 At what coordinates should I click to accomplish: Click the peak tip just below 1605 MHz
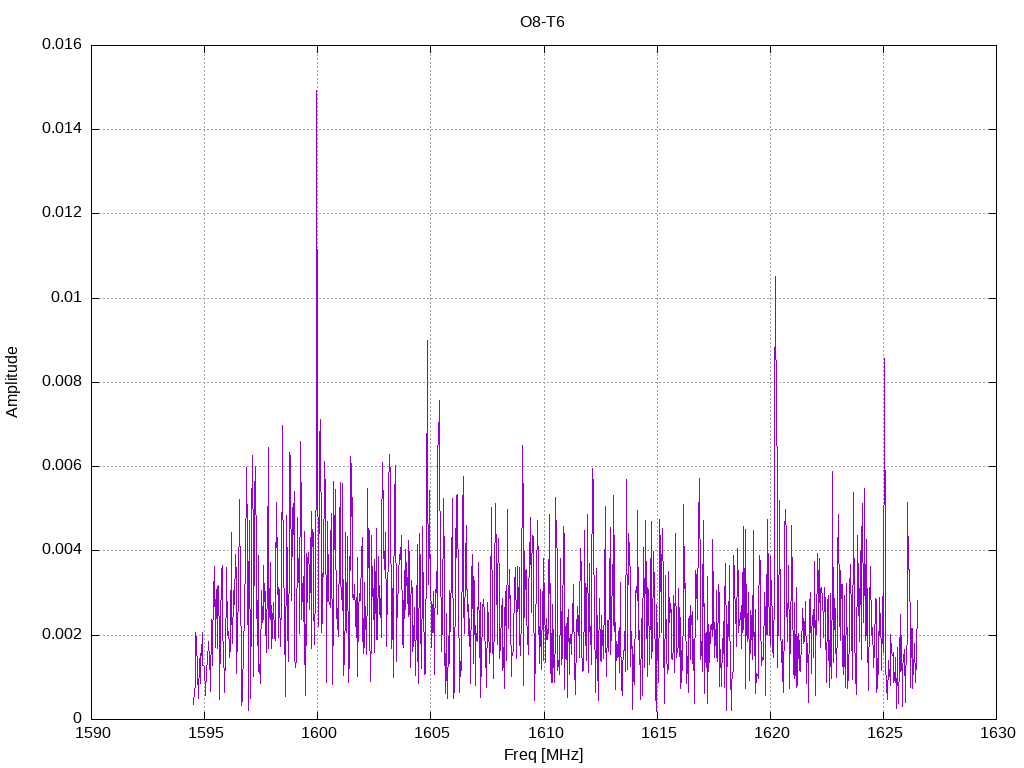(x=428, y=341)
